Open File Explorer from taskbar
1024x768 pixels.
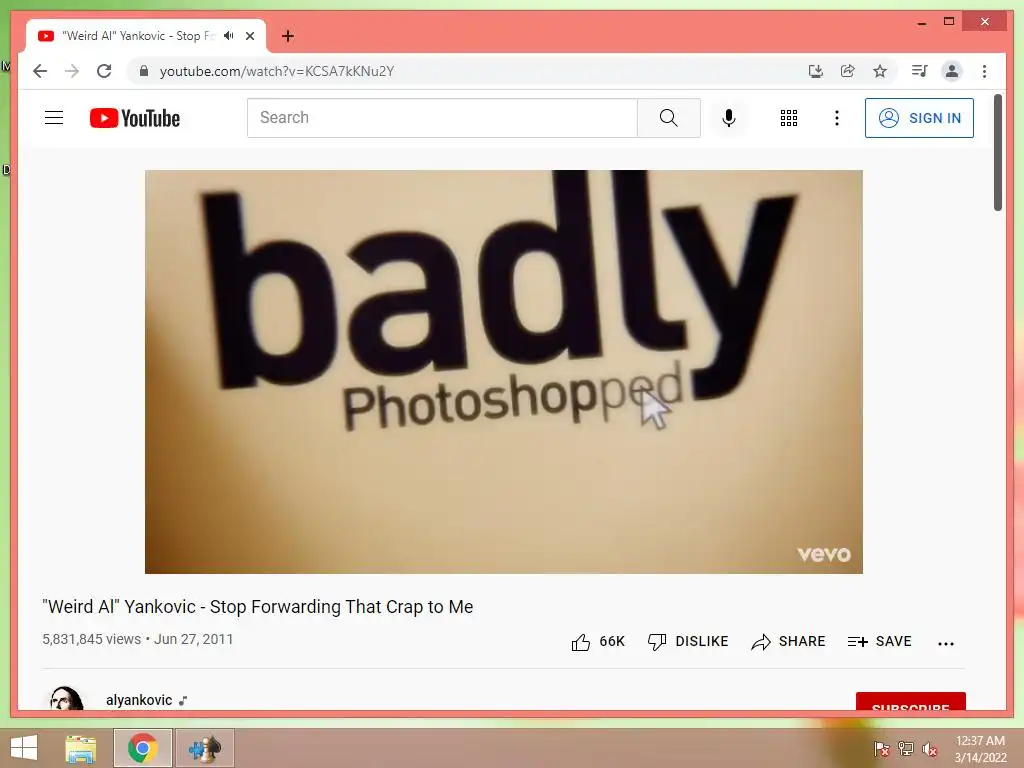coord(81,748)
